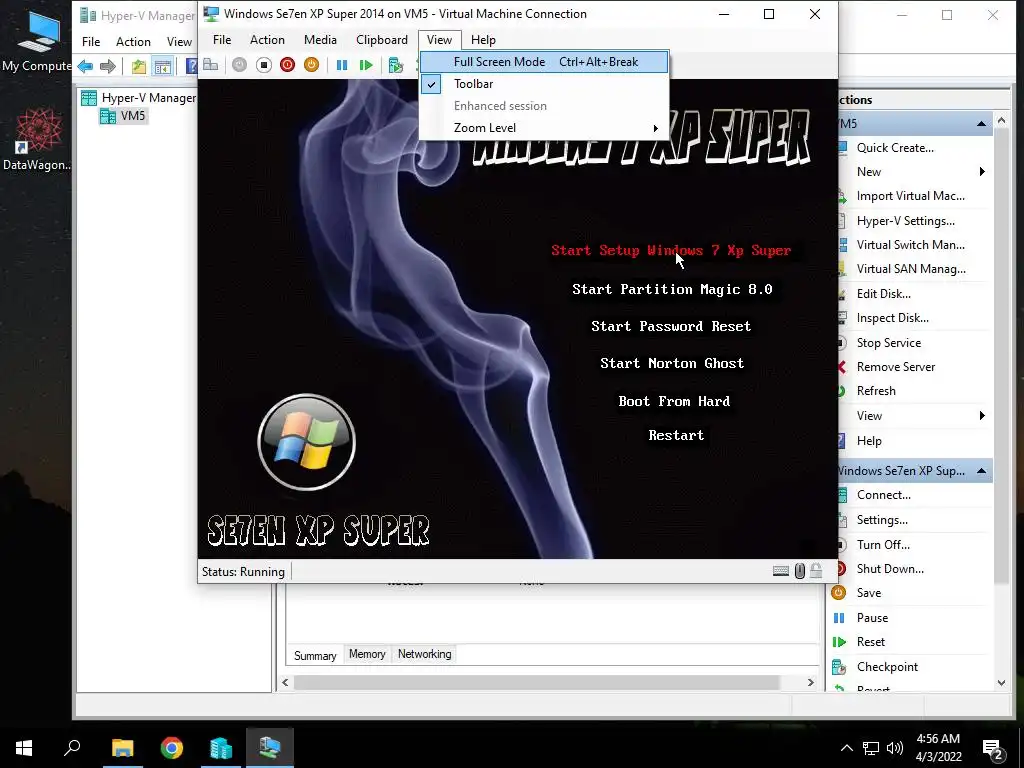Select Full Screen Mode in View menu

point(544,61)
